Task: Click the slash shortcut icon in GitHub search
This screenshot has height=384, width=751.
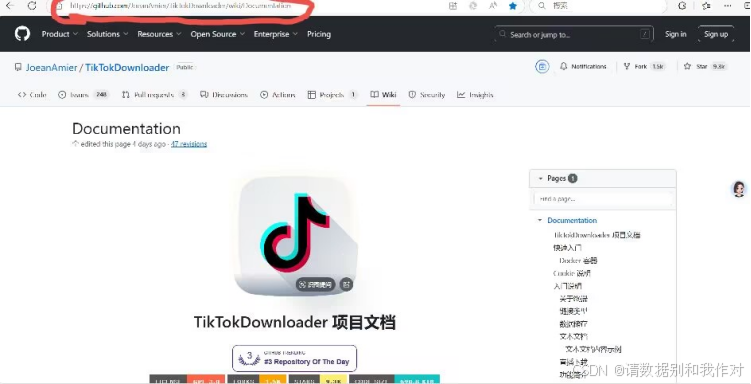Action: coord(645,34)
